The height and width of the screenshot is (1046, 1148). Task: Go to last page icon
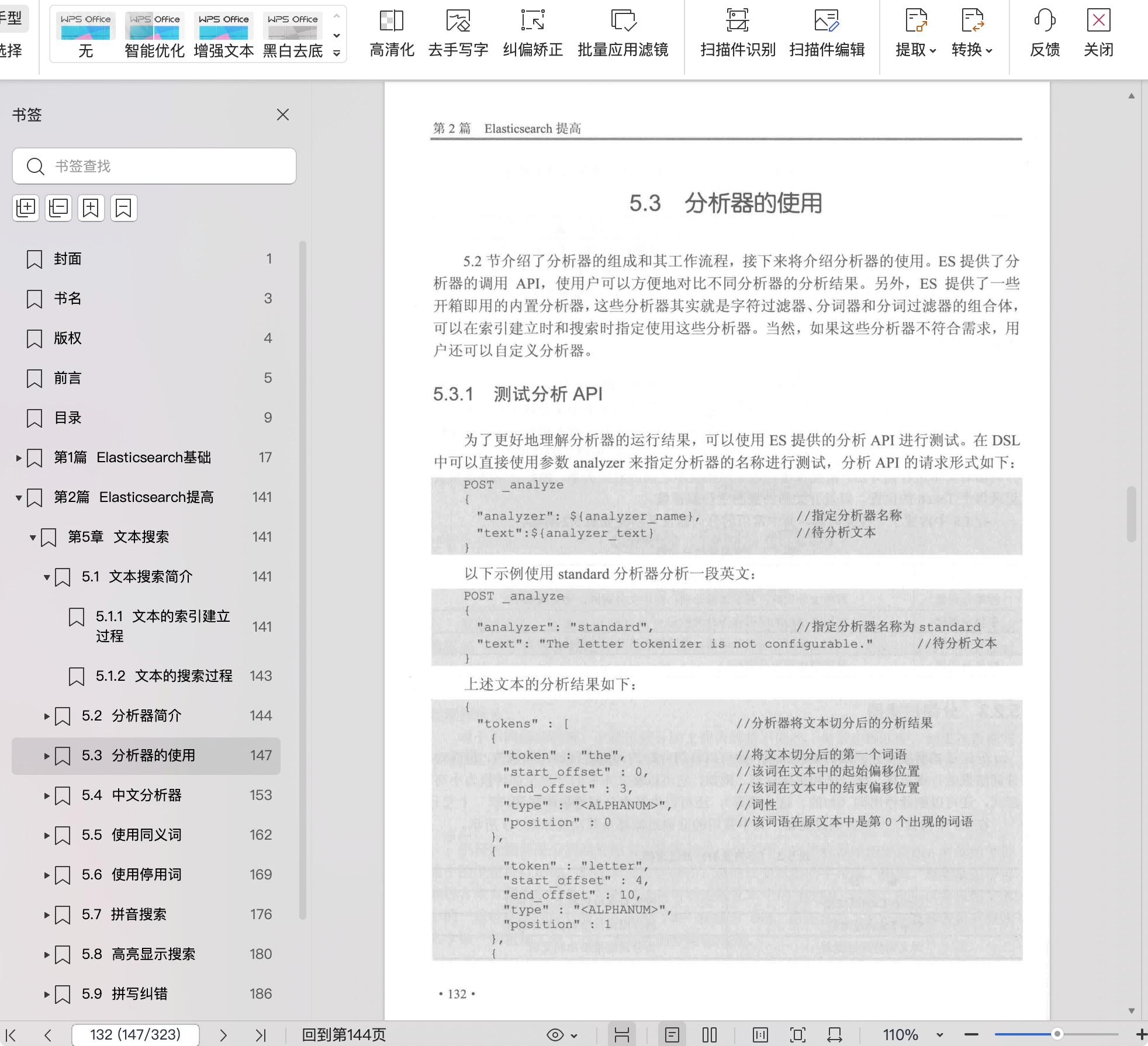point(261,1035)
